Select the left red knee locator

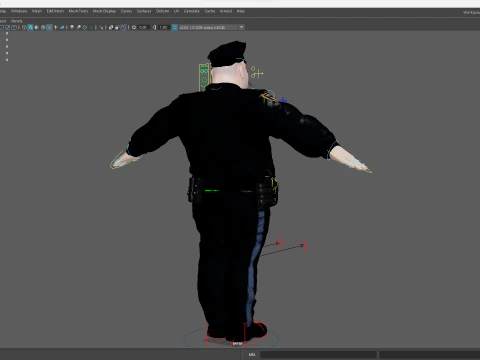pyautogui.click(x=279, y=243)
